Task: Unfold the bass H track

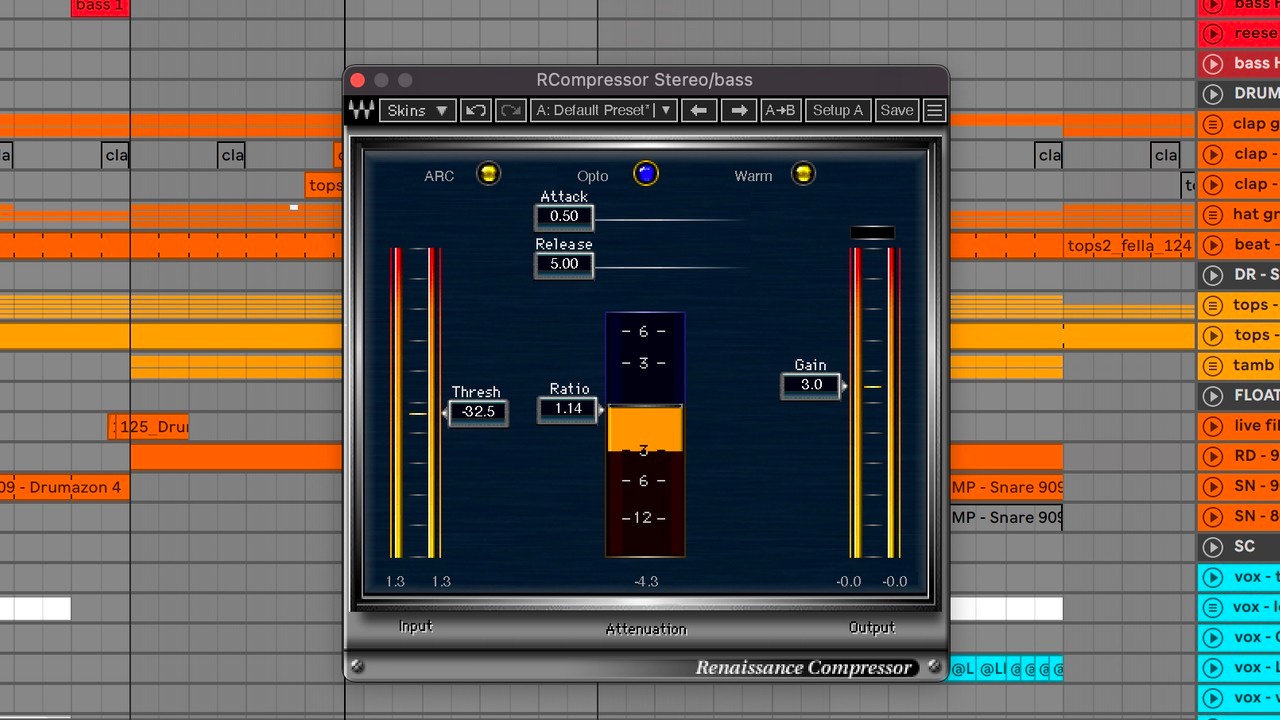Action: click(x=1213, y=64)
